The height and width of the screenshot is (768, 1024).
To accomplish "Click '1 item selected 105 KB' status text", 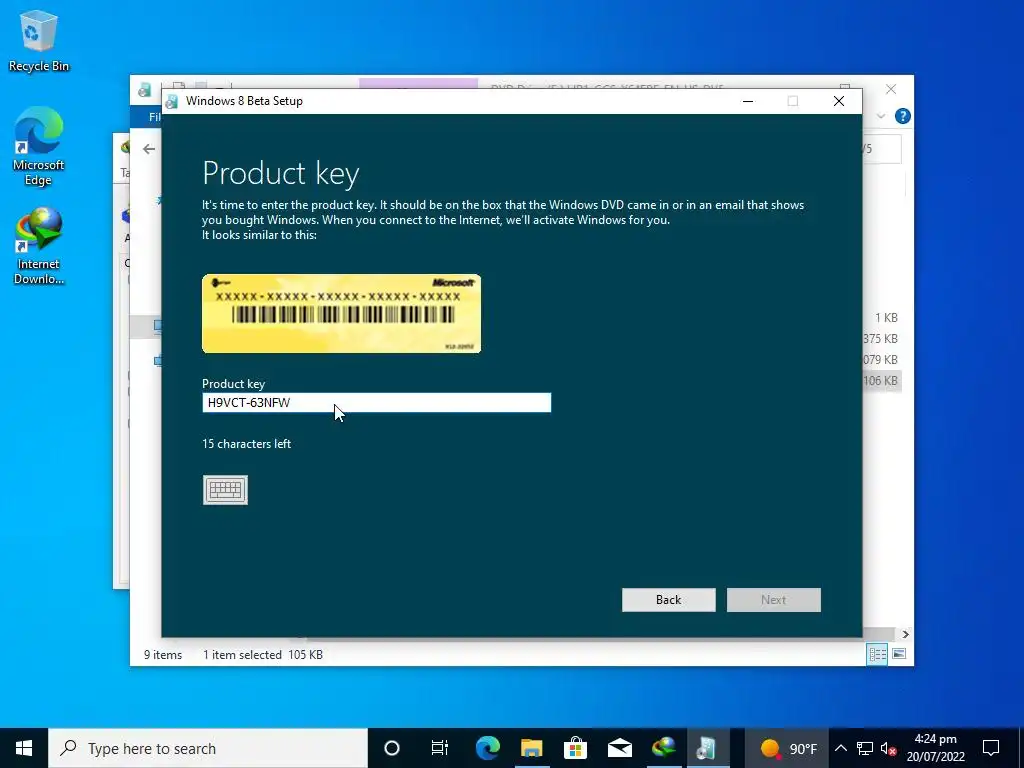I will click(263, 655).
